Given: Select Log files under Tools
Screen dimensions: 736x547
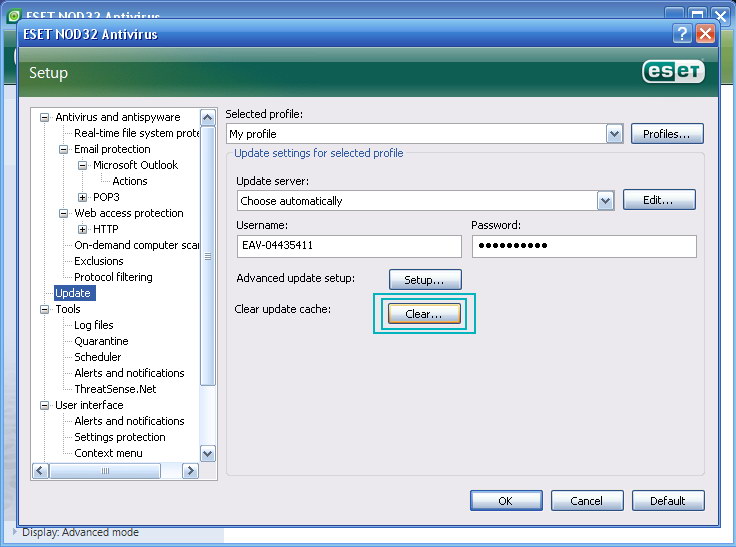Looking at the screenshot, I should click(94, 325).
